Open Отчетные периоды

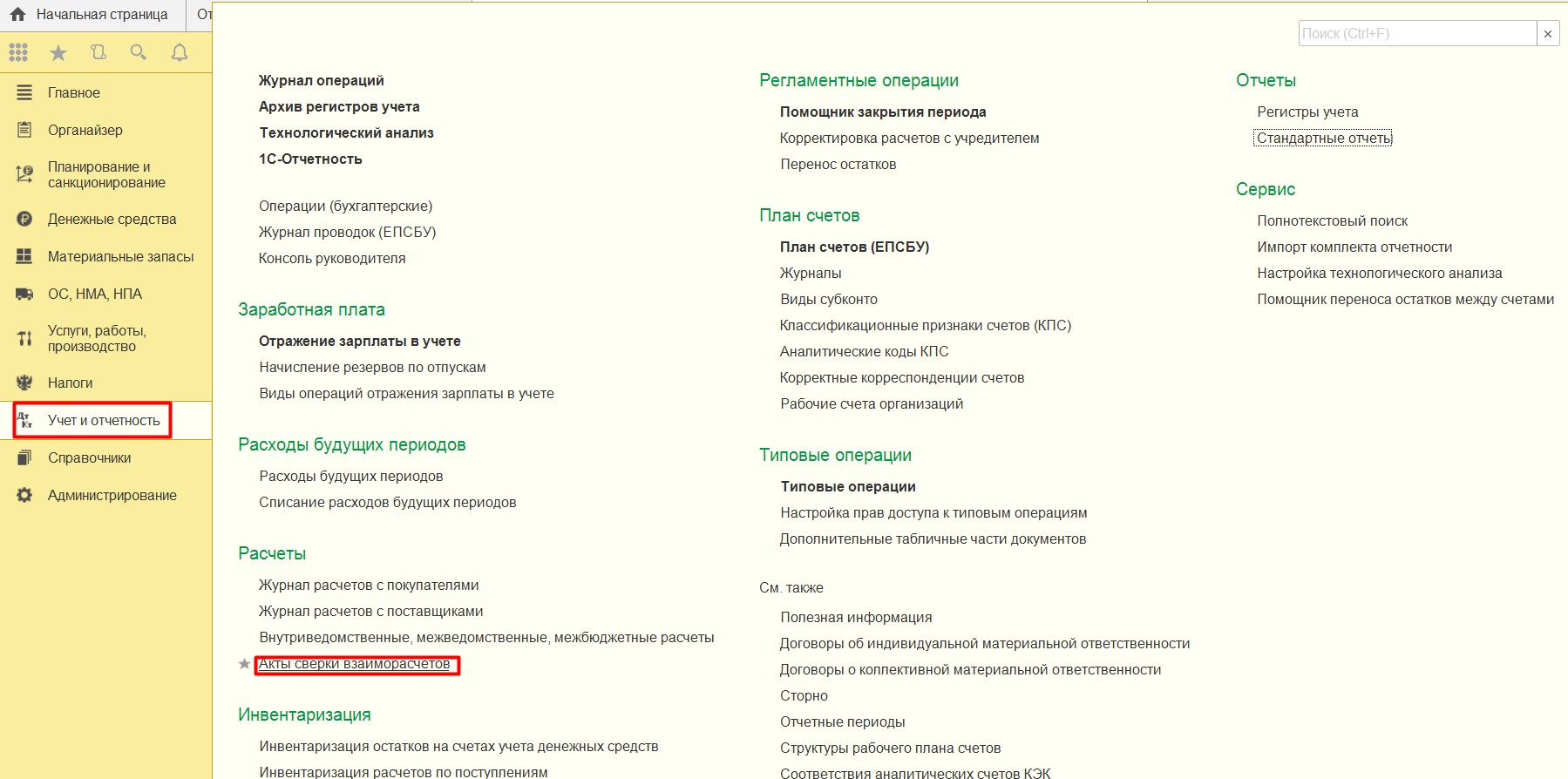(x=842, y=721)
